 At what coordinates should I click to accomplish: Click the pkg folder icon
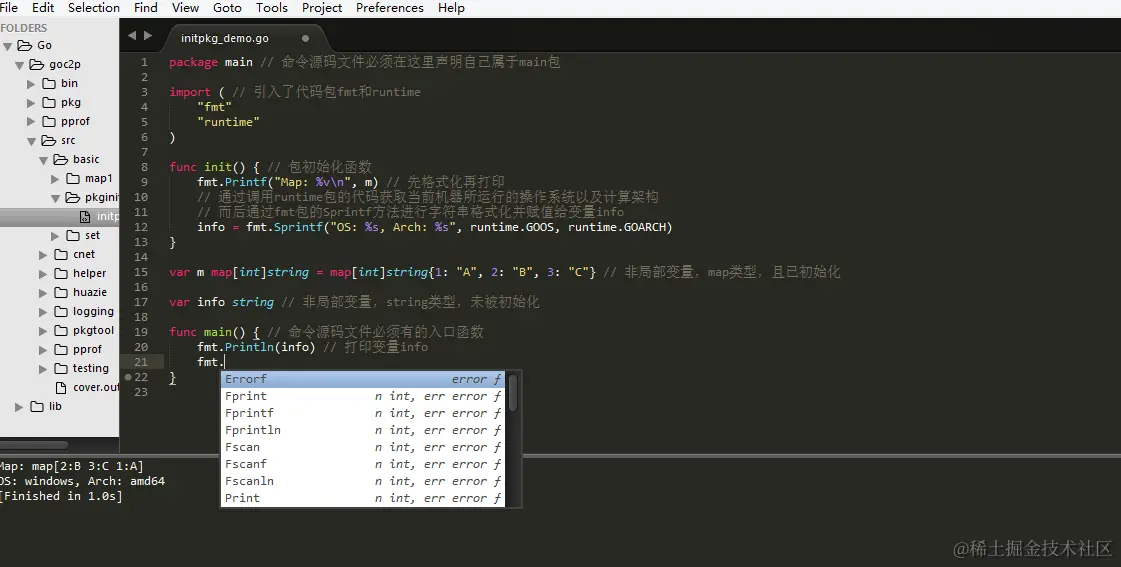49,103
